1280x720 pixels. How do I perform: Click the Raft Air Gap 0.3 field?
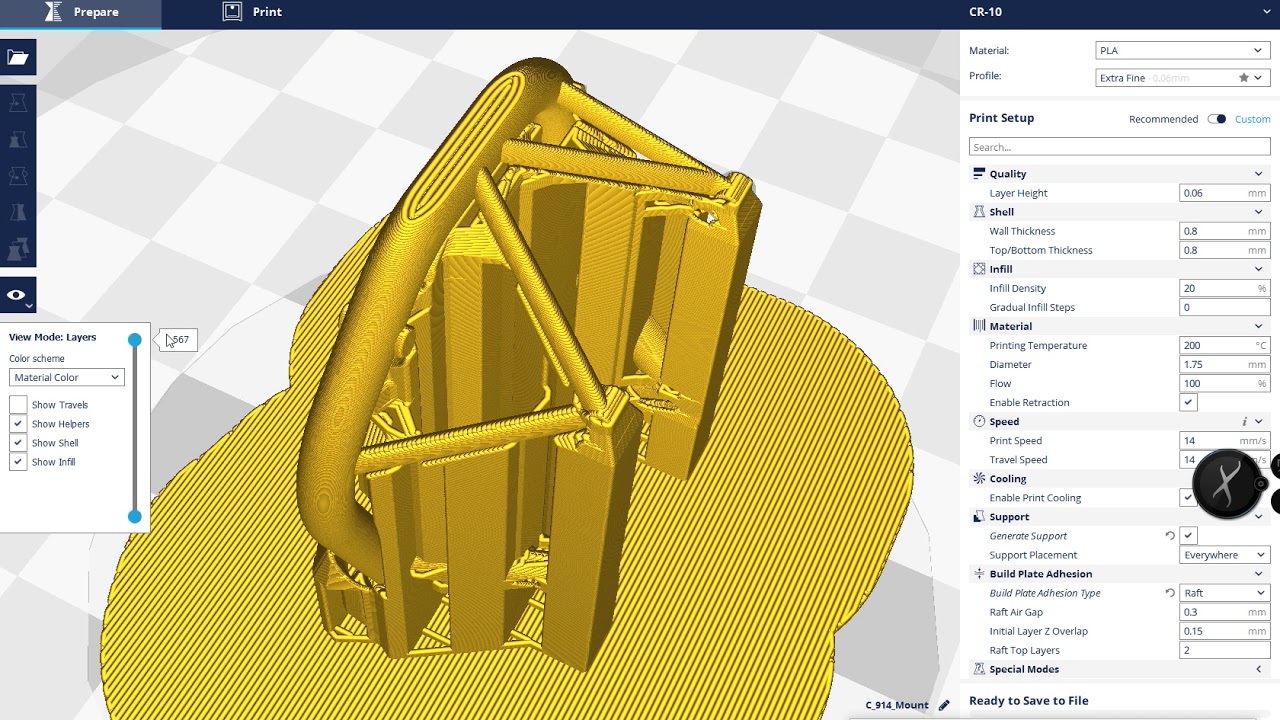[x=1224, y=612]
